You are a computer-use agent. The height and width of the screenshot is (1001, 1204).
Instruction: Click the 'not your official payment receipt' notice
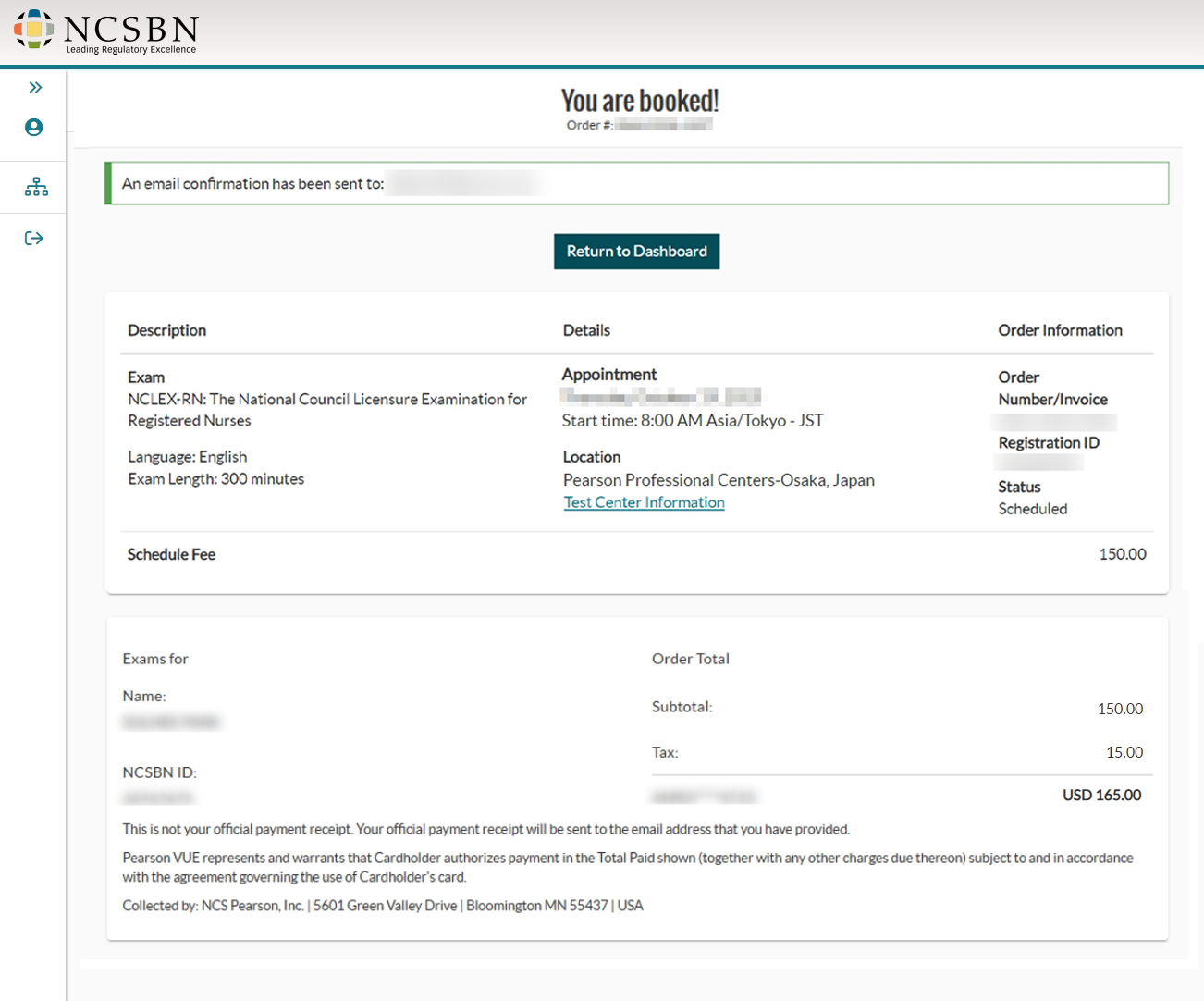(x=486, y=829)
